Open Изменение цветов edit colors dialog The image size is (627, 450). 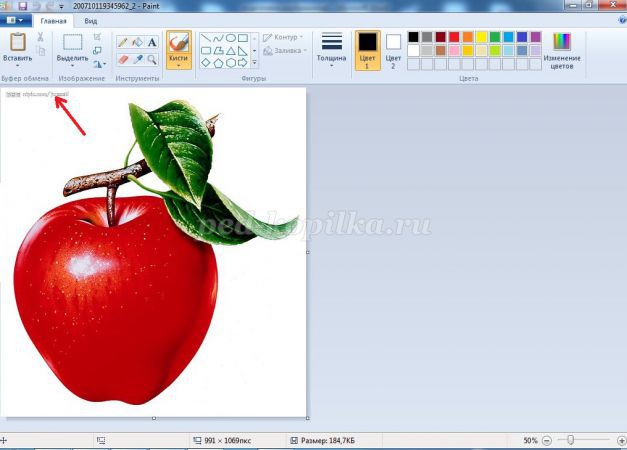(562, 50)
